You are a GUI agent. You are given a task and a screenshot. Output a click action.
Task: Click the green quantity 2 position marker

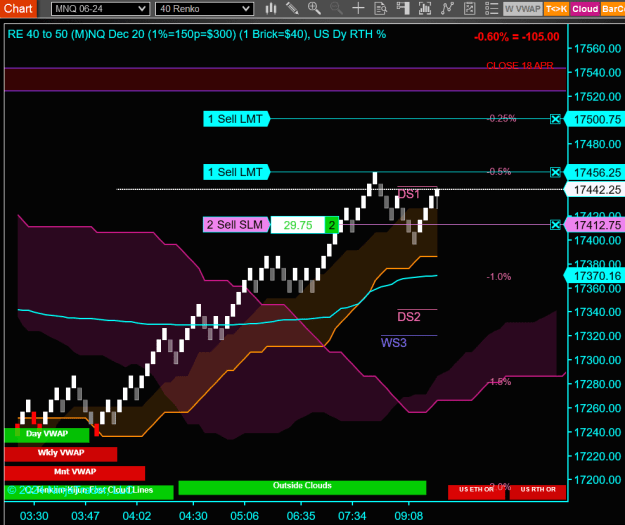point(332,225)
